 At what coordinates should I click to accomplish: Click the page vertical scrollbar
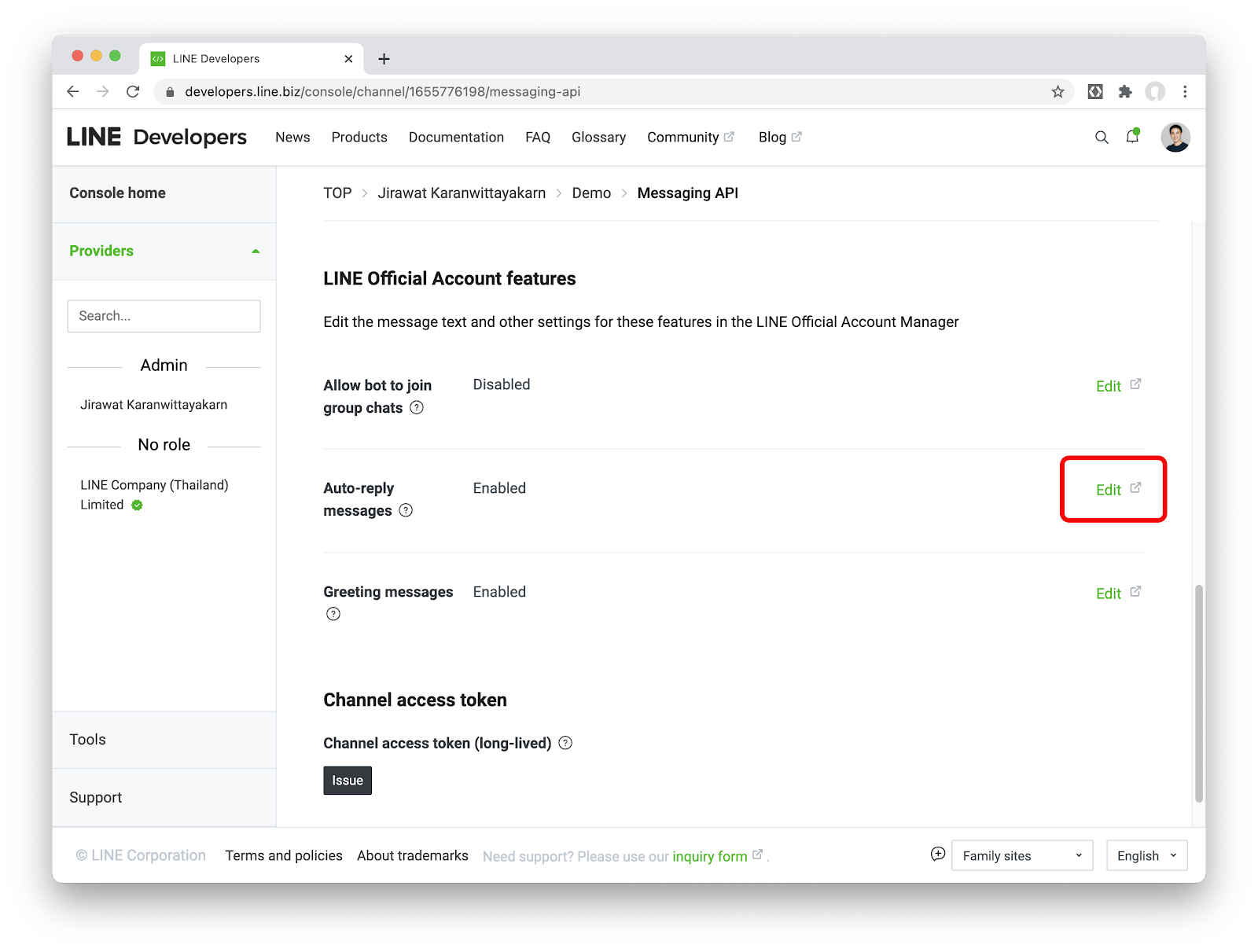point(1199,693)
